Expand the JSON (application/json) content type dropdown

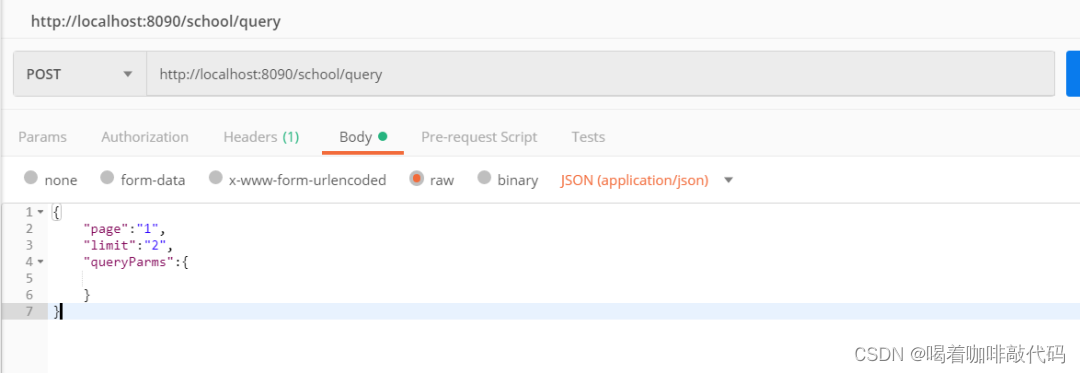click(647, 180)
